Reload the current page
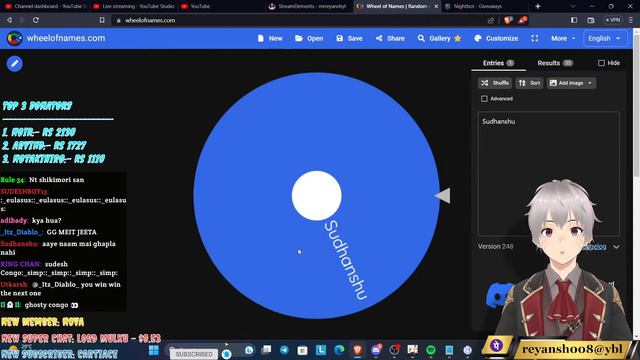The height and width of the screenshot is (360, 640). 36,20
